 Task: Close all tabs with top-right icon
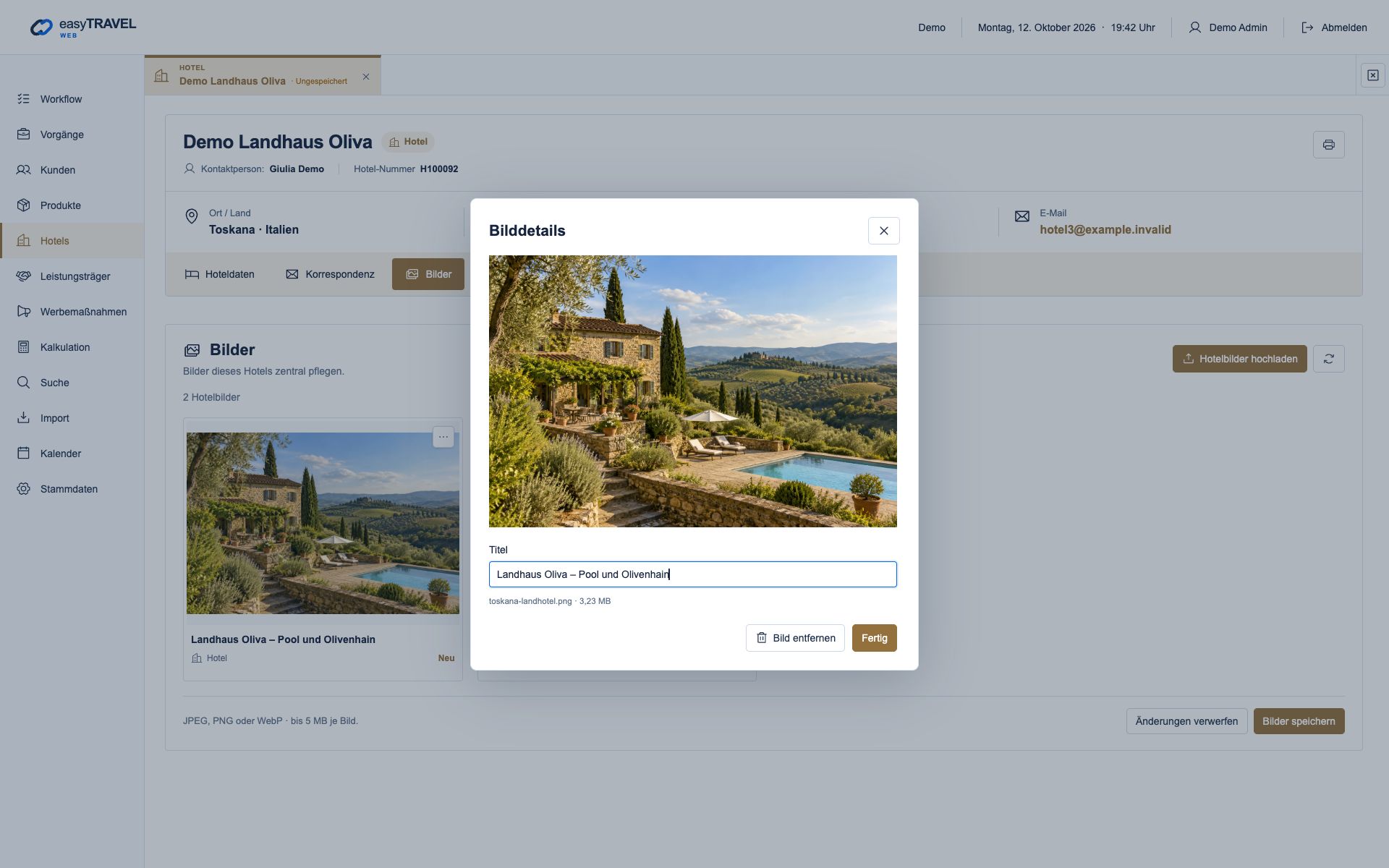click(1372, 75)
